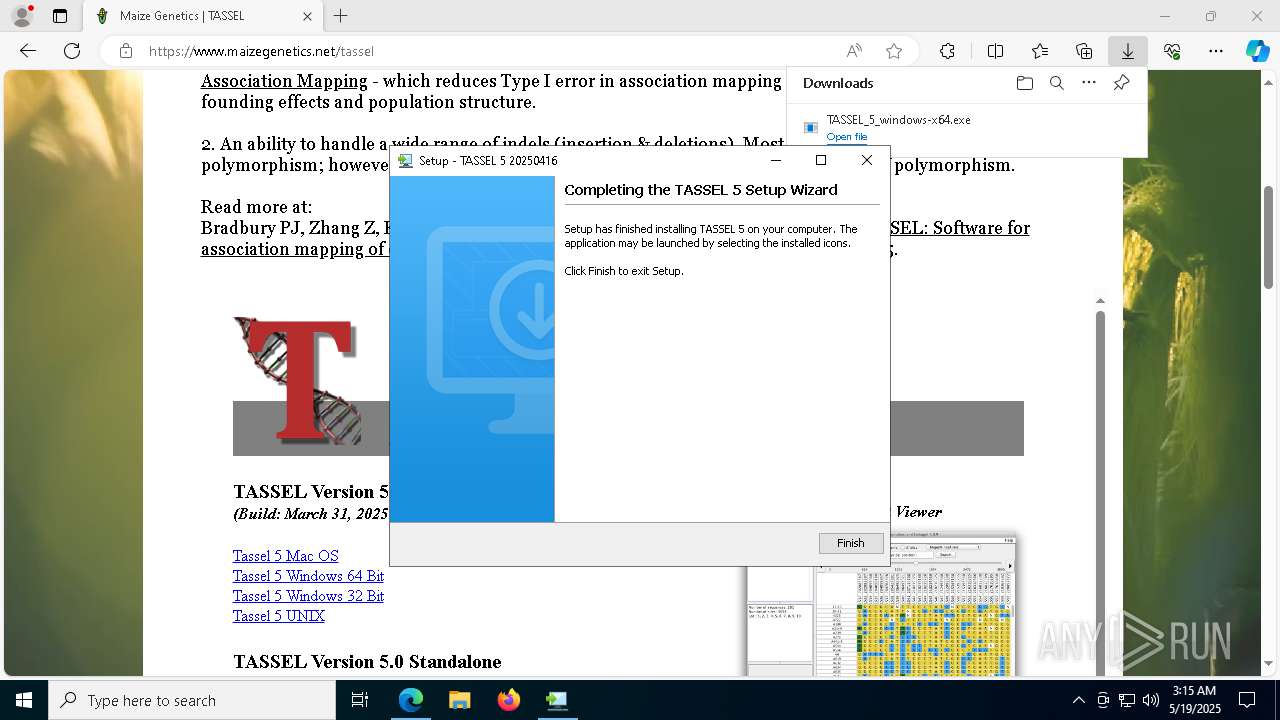Open Edge Settings and more menu
Viewport: 1280px width, 720px height.
click(x=1216, y=51)
